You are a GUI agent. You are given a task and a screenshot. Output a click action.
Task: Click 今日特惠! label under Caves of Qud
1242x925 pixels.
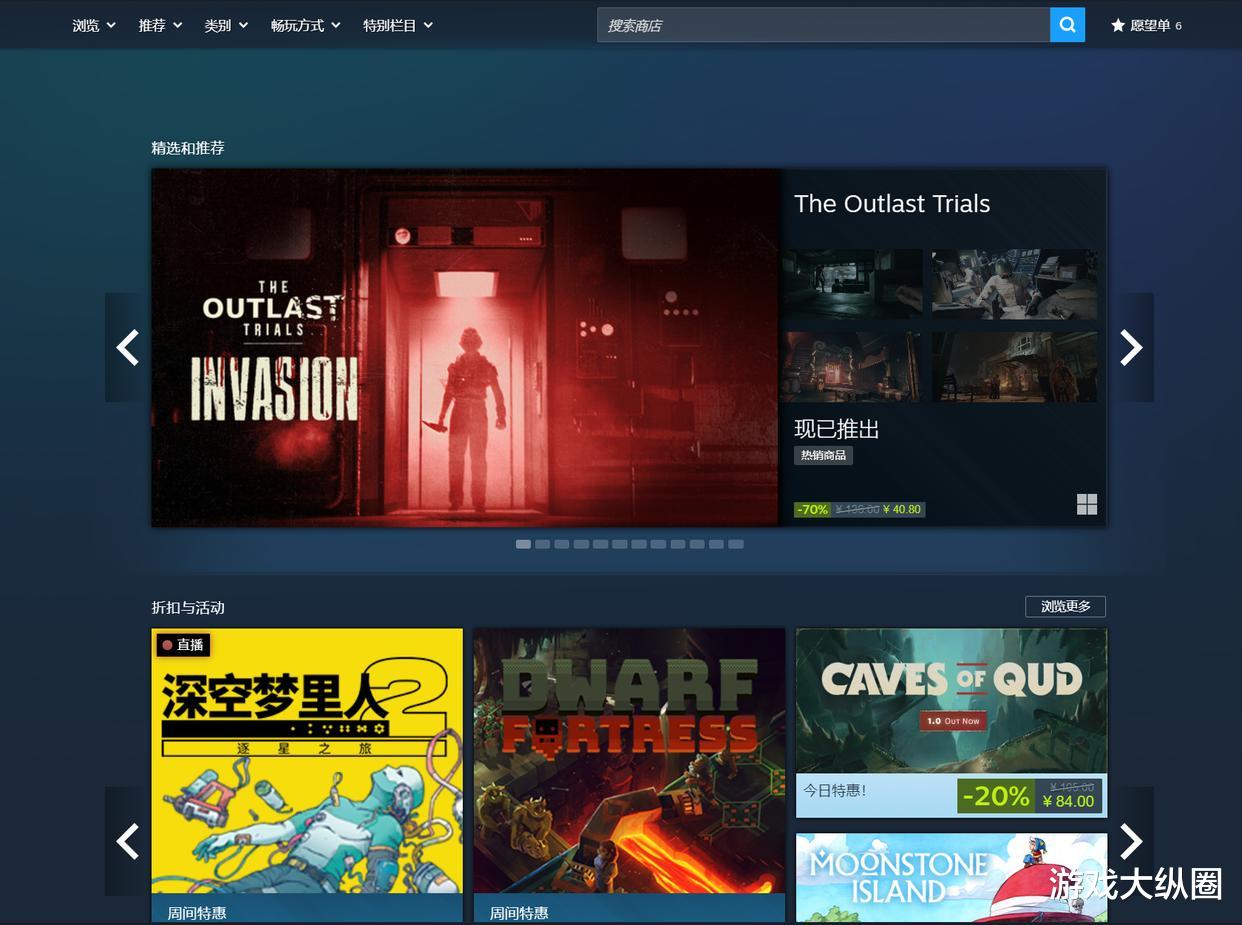[835, 790]
